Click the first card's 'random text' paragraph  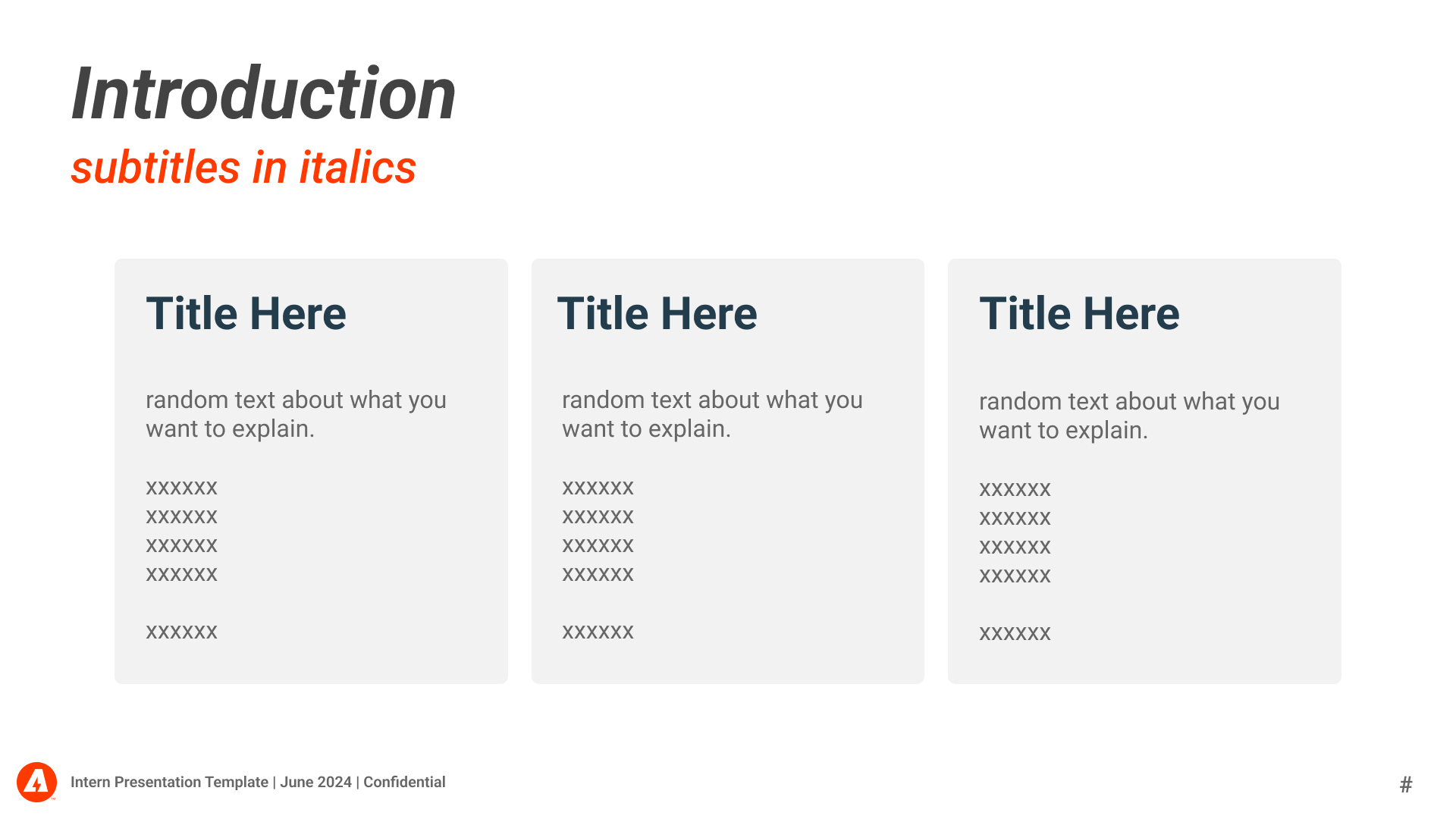click(x=296, y=414)
